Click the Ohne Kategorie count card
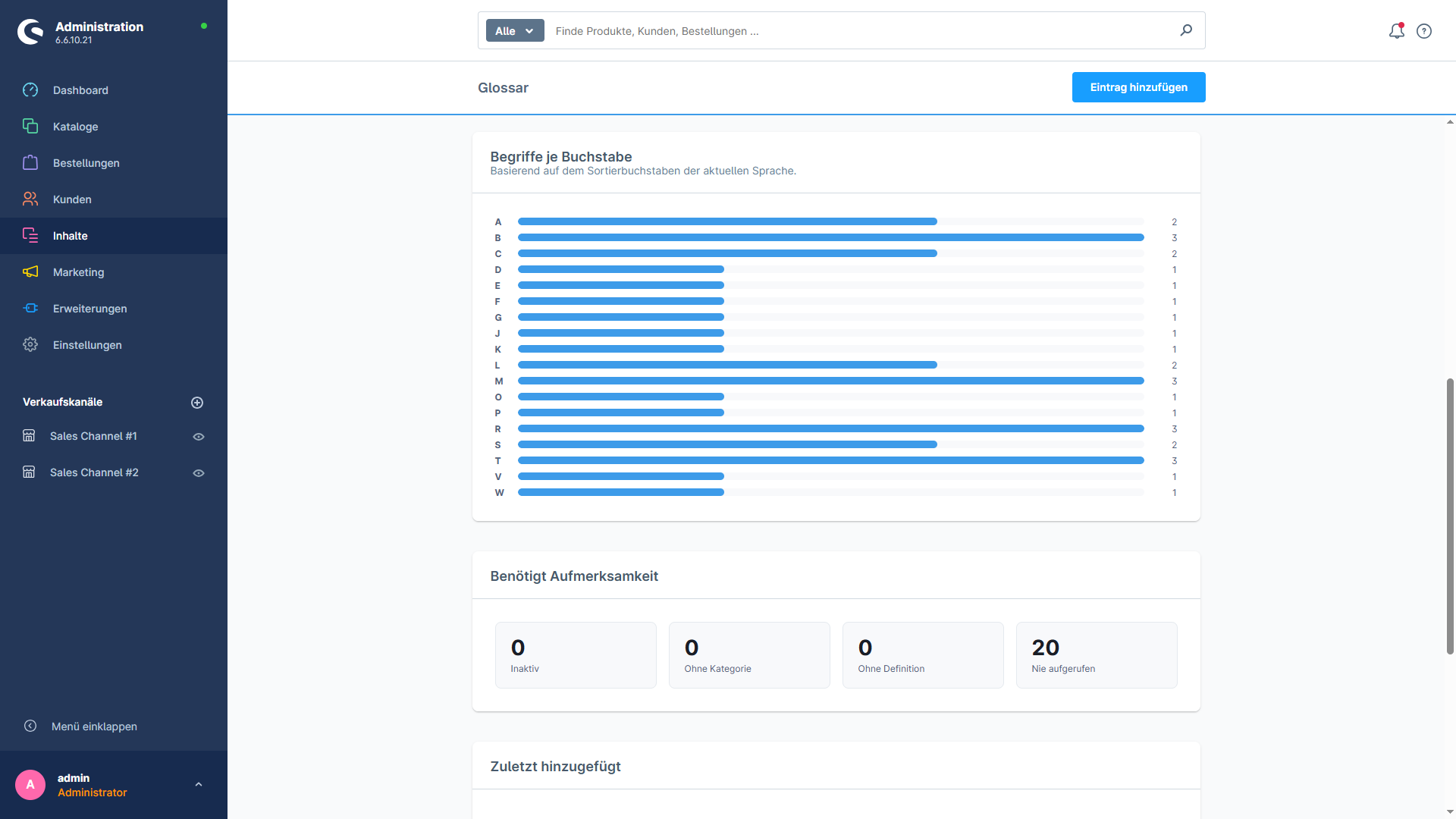 (749, 655)
